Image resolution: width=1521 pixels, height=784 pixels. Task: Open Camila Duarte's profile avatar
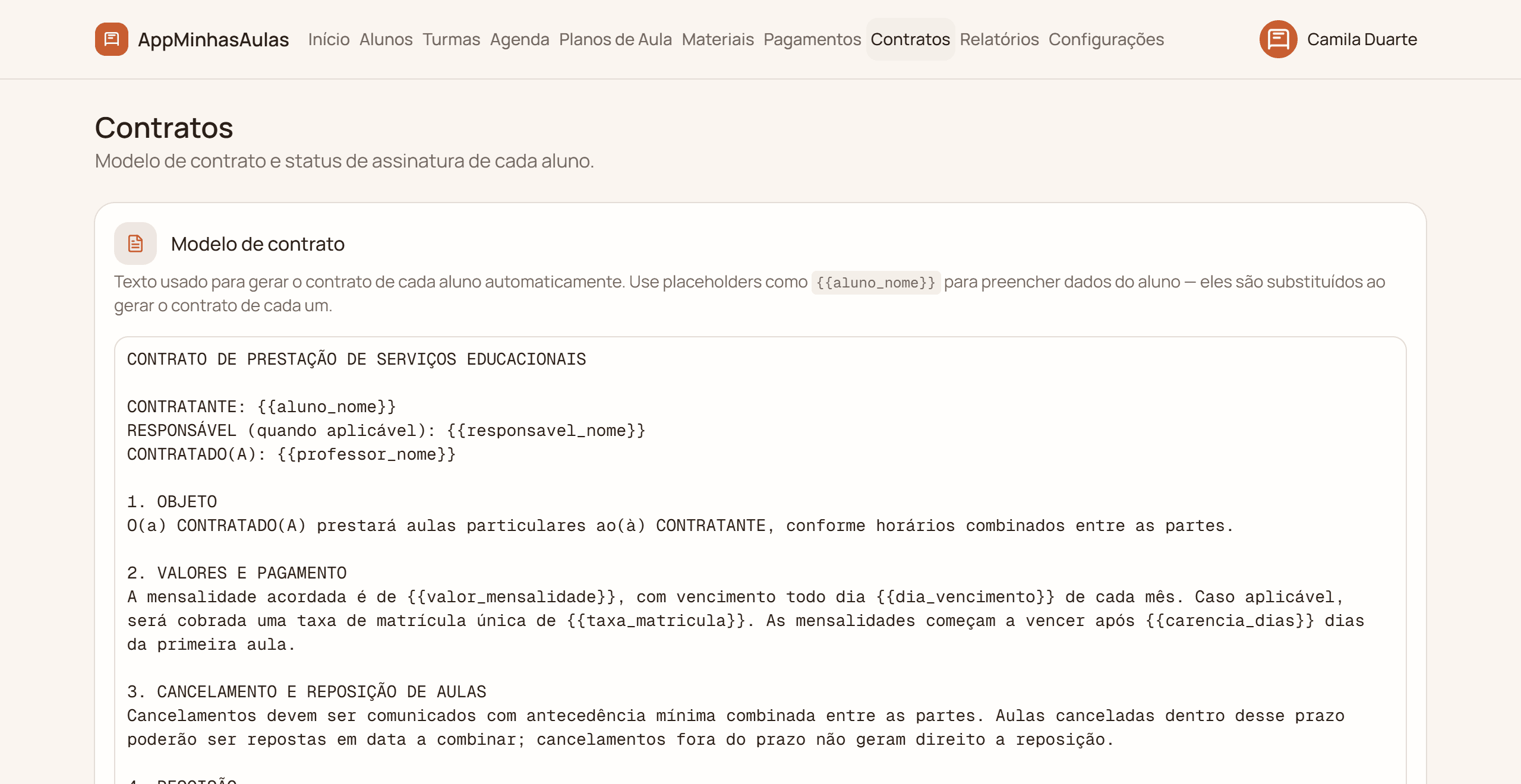1278,39
